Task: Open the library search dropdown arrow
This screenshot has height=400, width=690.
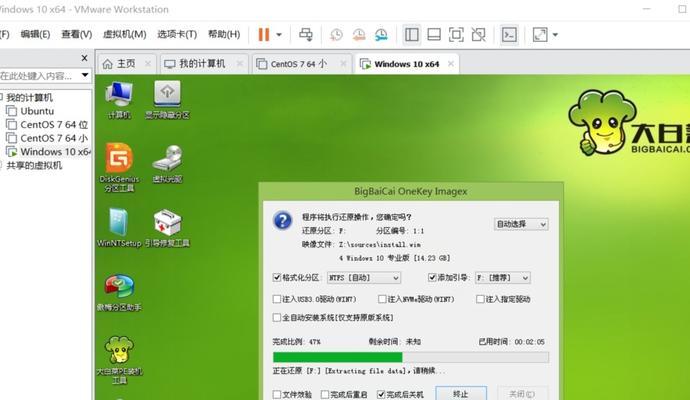Action: tap(85, 76)
